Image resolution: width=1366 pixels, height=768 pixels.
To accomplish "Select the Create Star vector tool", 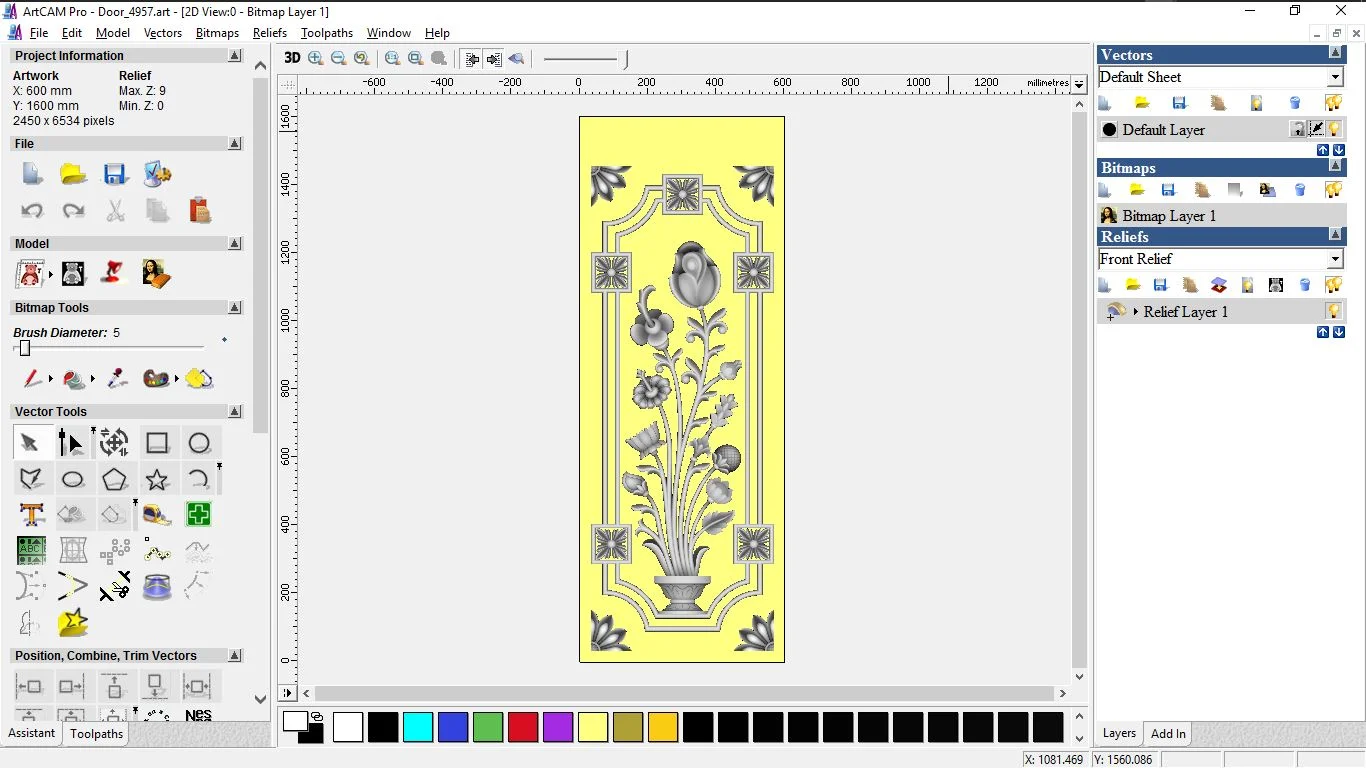I will point(157,479).
